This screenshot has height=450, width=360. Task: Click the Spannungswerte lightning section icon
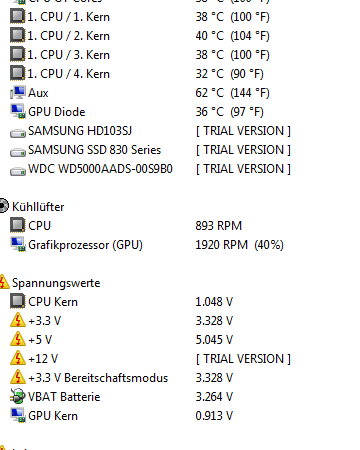coord(4,282)
